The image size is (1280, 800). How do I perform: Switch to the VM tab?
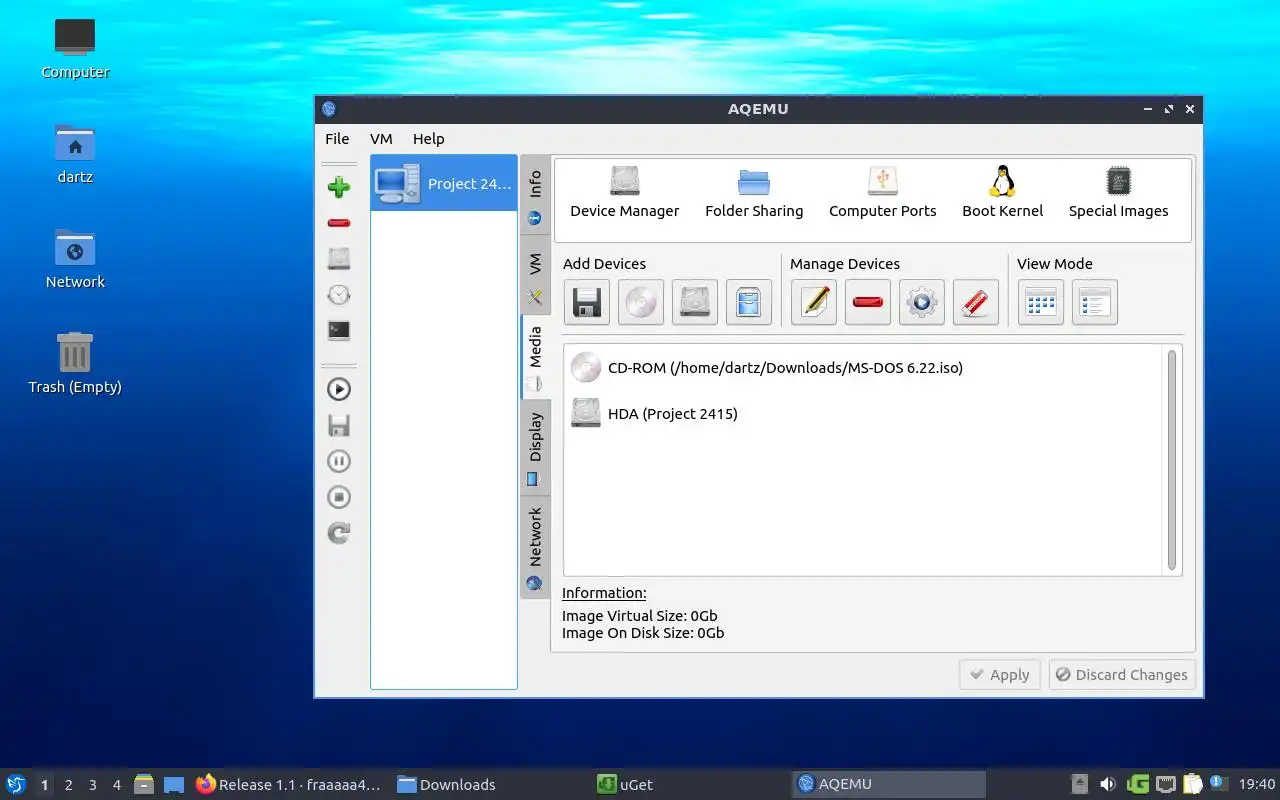coord(535,275)
